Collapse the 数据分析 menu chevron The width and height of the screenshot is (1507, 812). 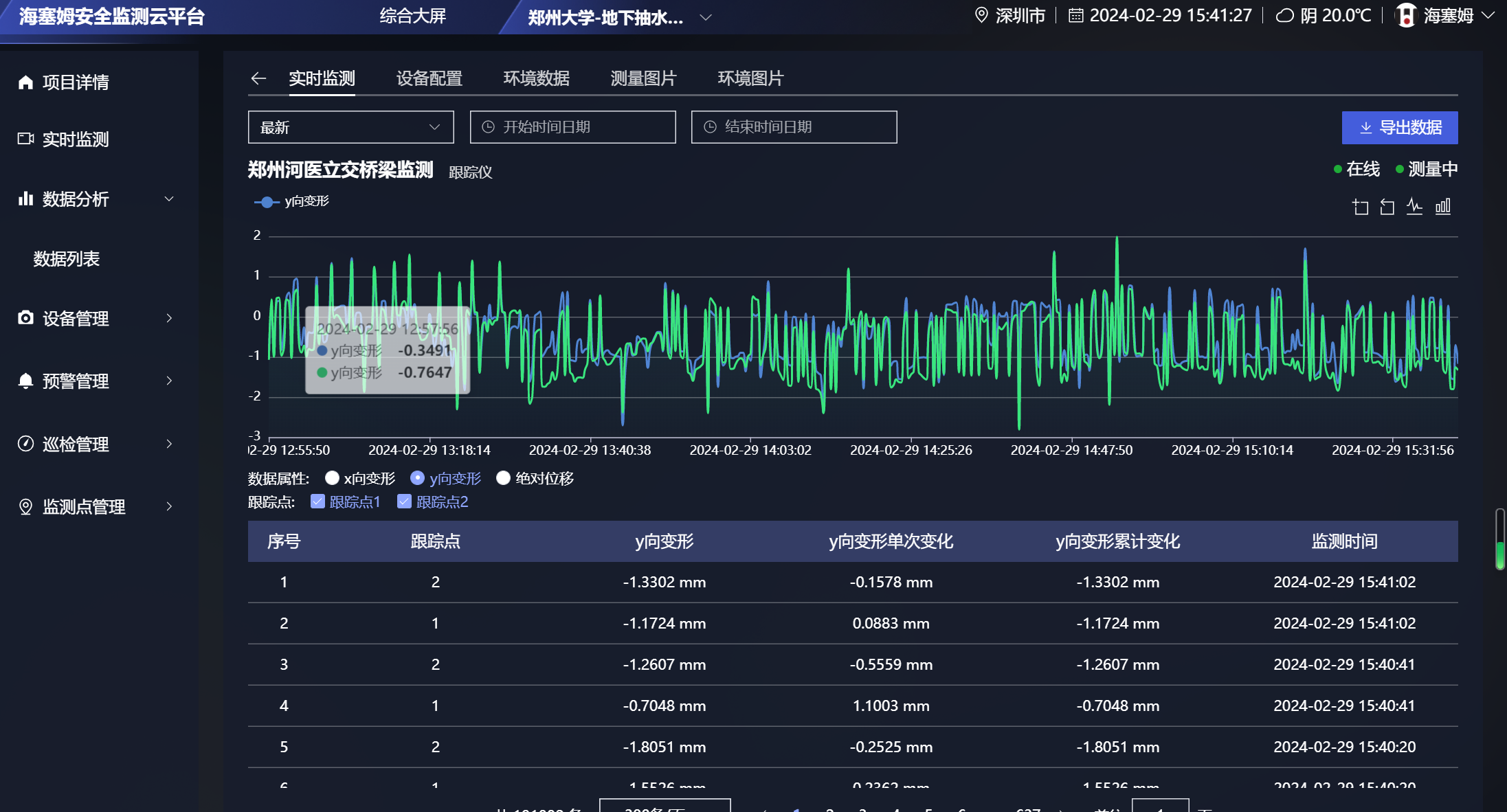click(169, 199)
